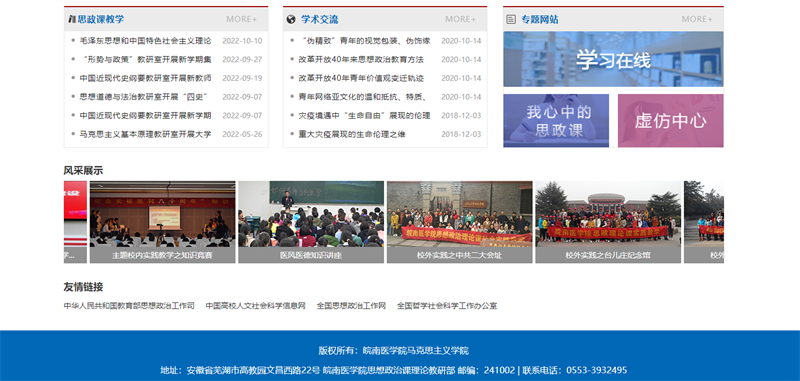
Task: Open article 马克思主义基本原理教研室开展大学
Action: 145,134
